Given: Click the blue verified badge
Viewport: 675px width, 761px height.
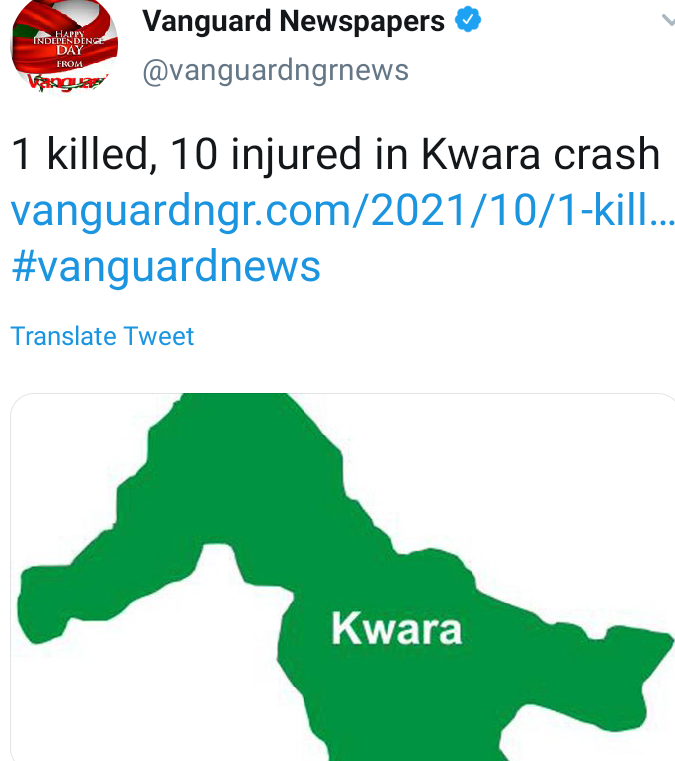Looking at the screenshot, I should 468,20.
